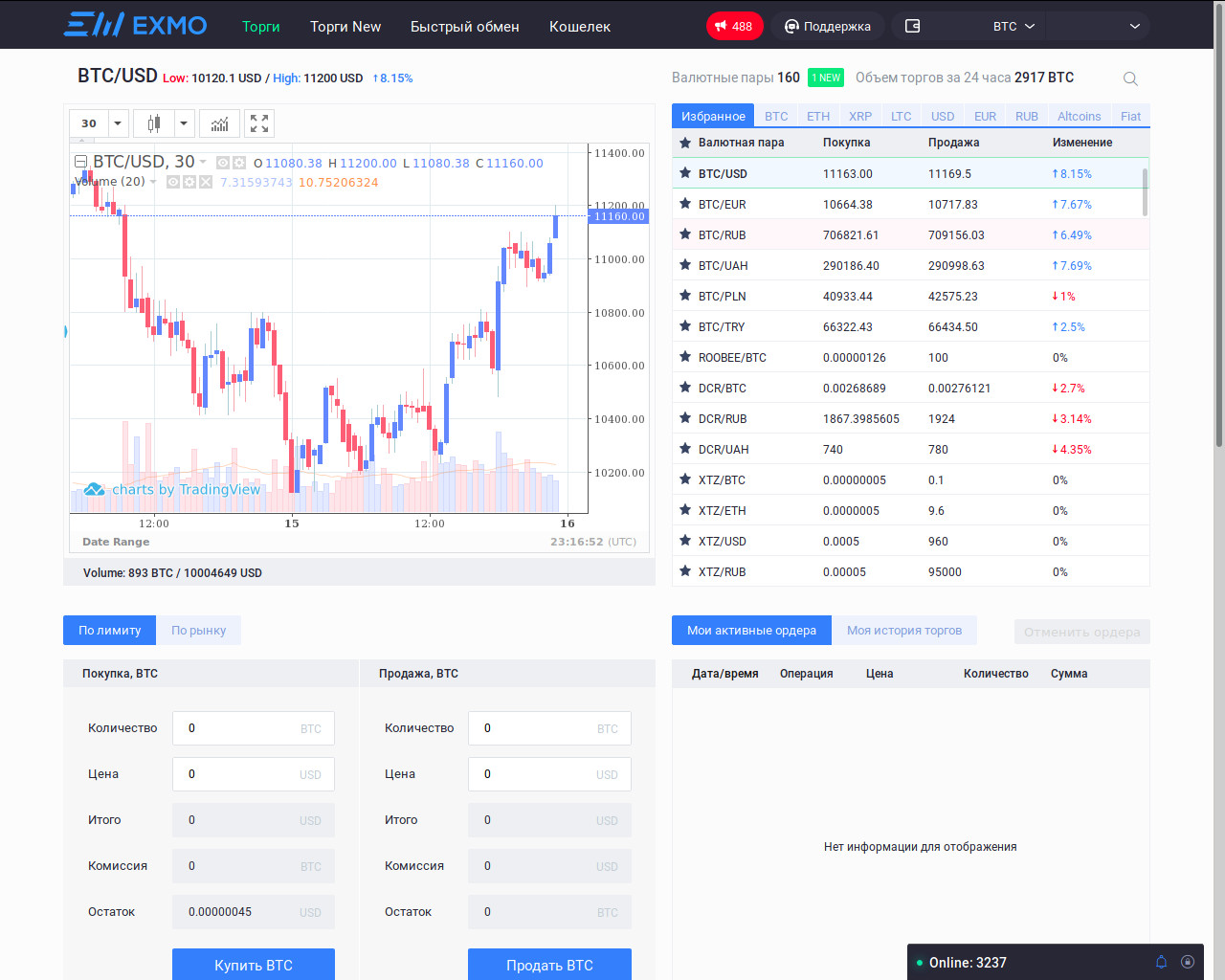Screen dimensions: 1225x980
Task: Click the Отменить ордера button
Action: point(1082,632)
